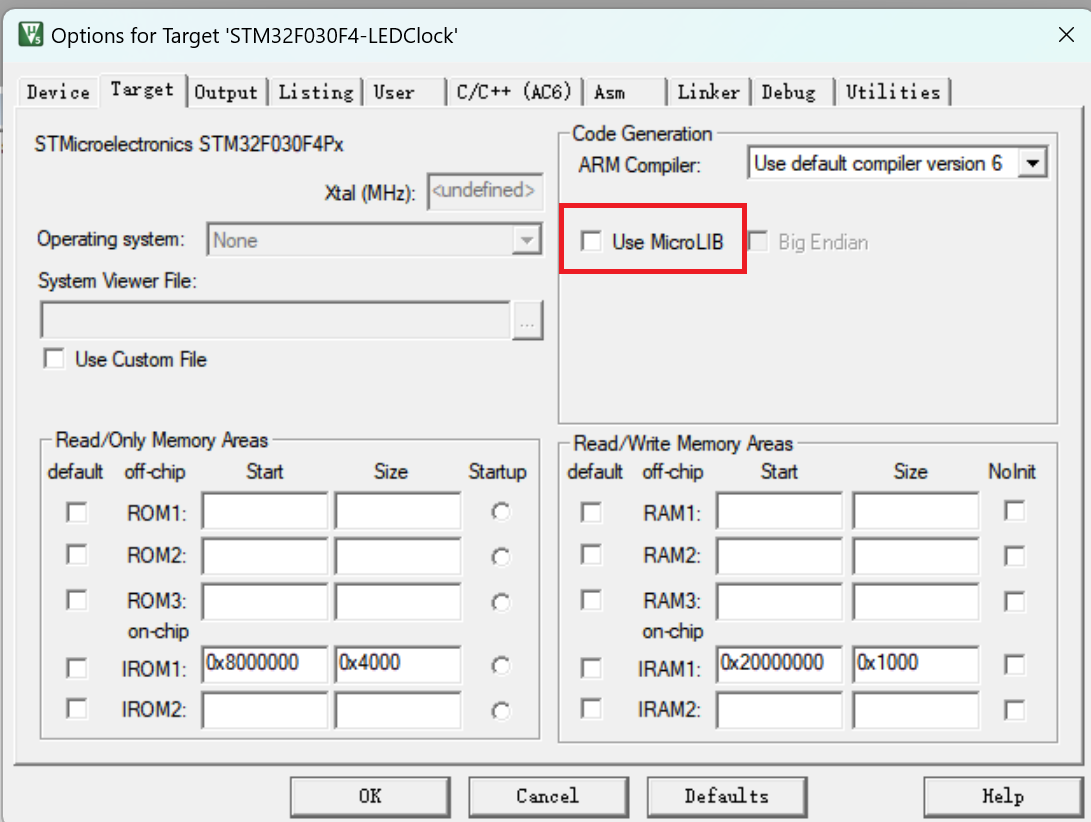Toggle the IRAM2 NoInit checkbox
Image resolution: width=1091 pixels, height=822 pixels.
[1014, 710]
